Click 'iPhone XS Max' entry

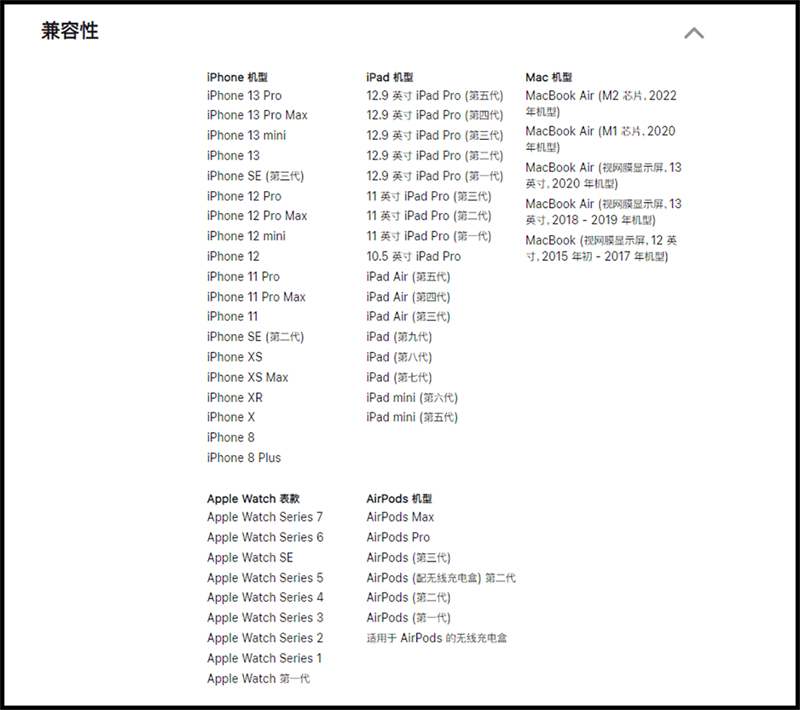247,377
